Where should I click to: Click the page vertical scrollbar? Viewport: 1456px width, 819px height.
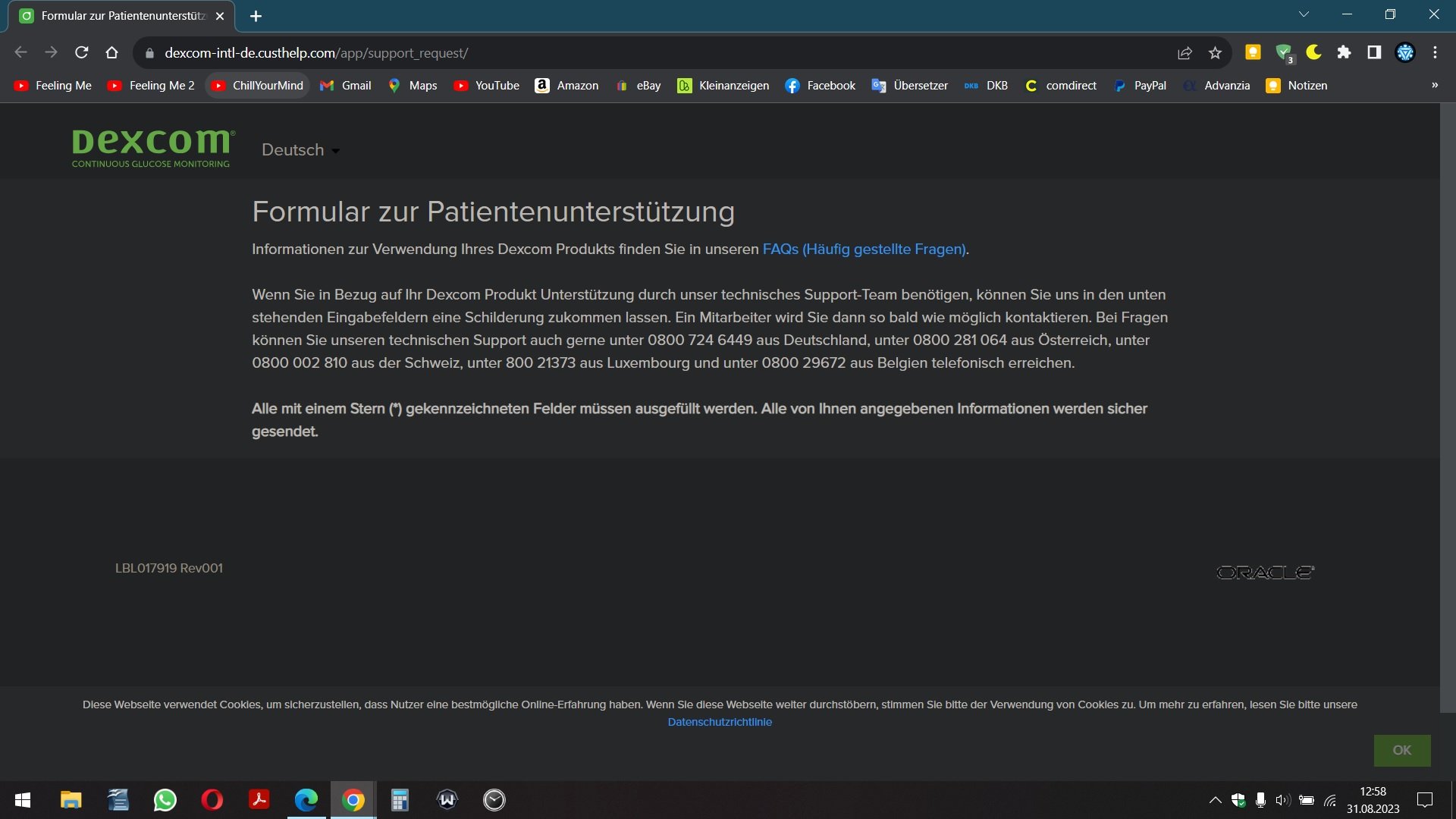(1447, 409)
